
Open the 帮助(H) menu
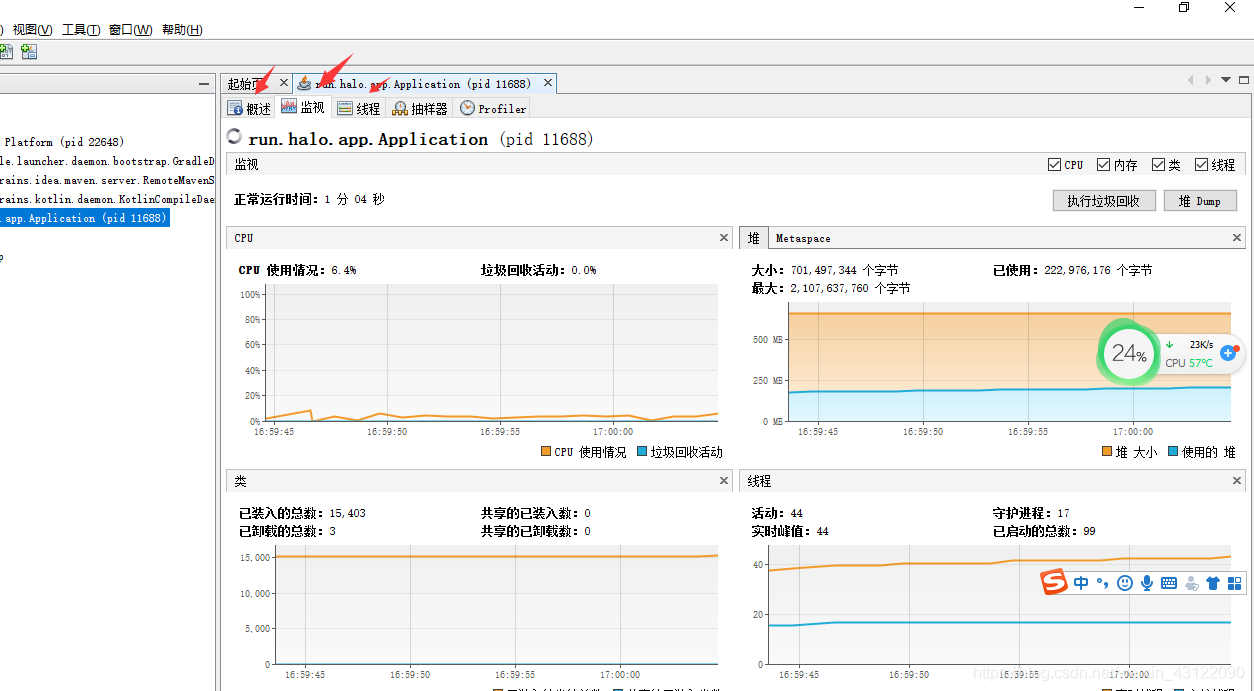(x=182, y=29)
